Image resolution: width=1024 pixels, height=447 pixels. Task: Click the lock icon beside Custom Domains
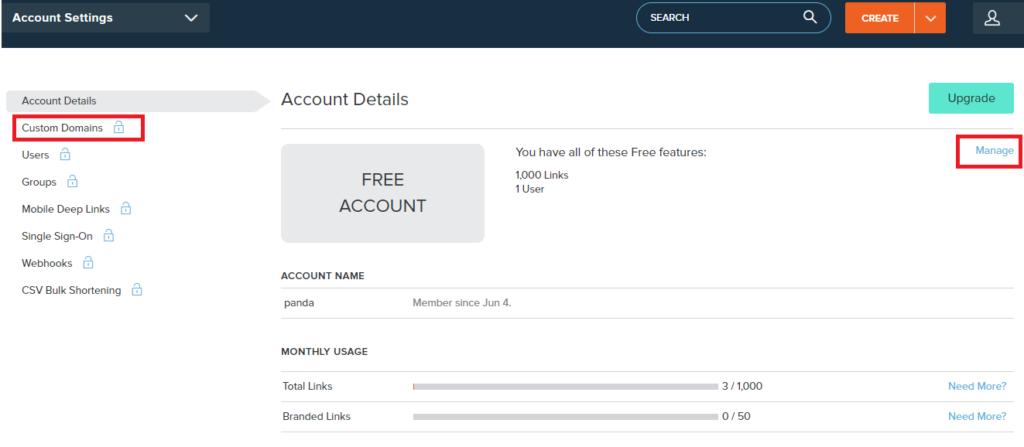[x=119, y=128]
